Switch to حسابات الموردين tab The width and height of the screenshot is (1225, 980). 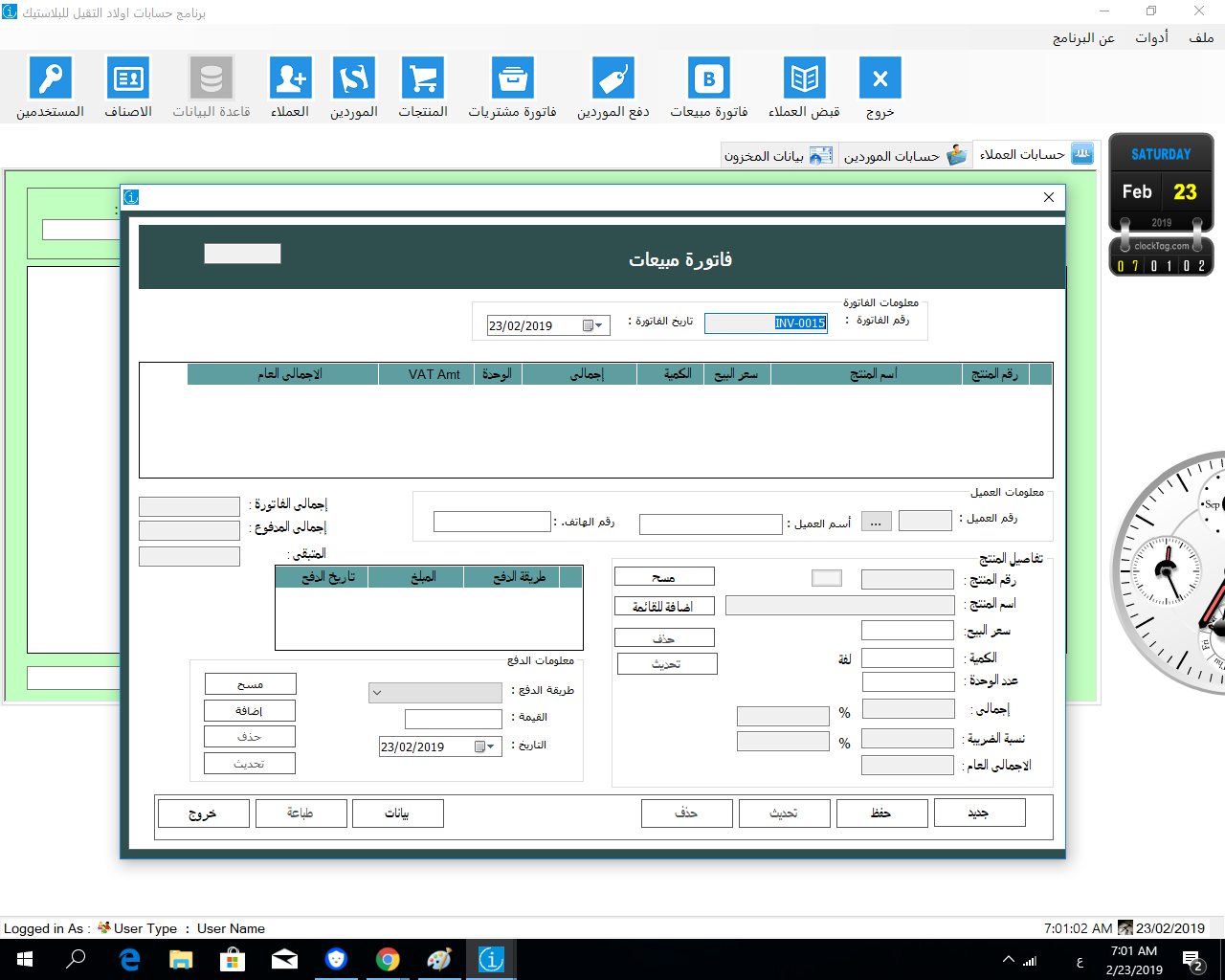point(904,155)
